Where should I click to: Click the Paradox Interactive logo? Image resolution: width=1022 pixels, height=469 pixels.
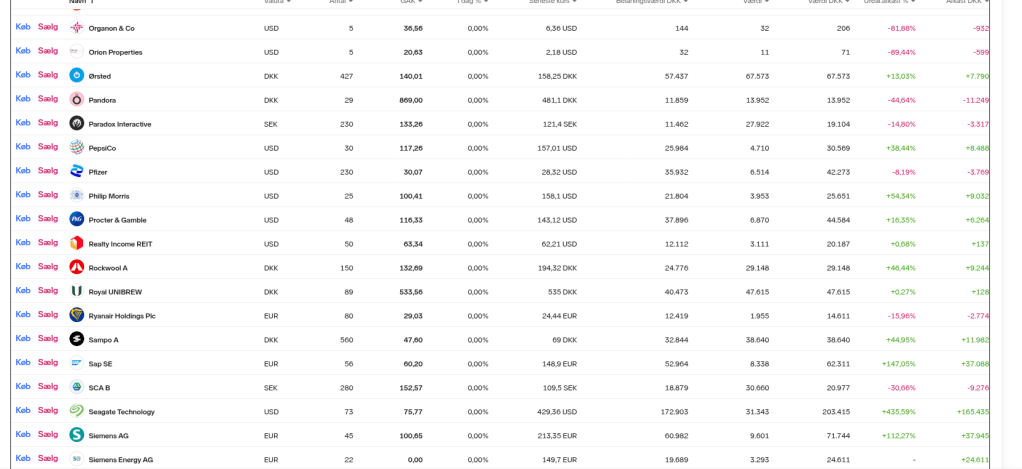pyautogui.click(x=77, y=123)
